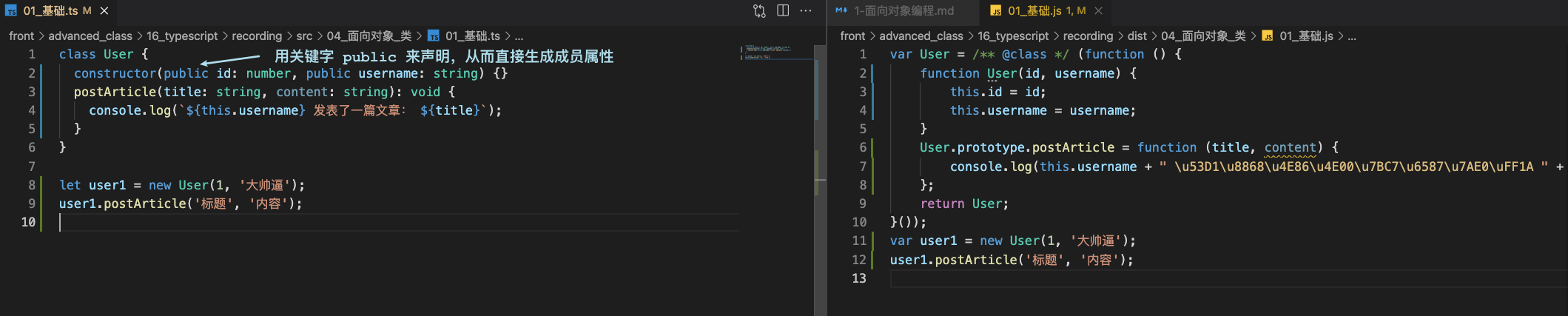Open 'advanced_class' breadcrumb in the right editor
Viewport: 1568px width, 316px height.
click(921, 36)
